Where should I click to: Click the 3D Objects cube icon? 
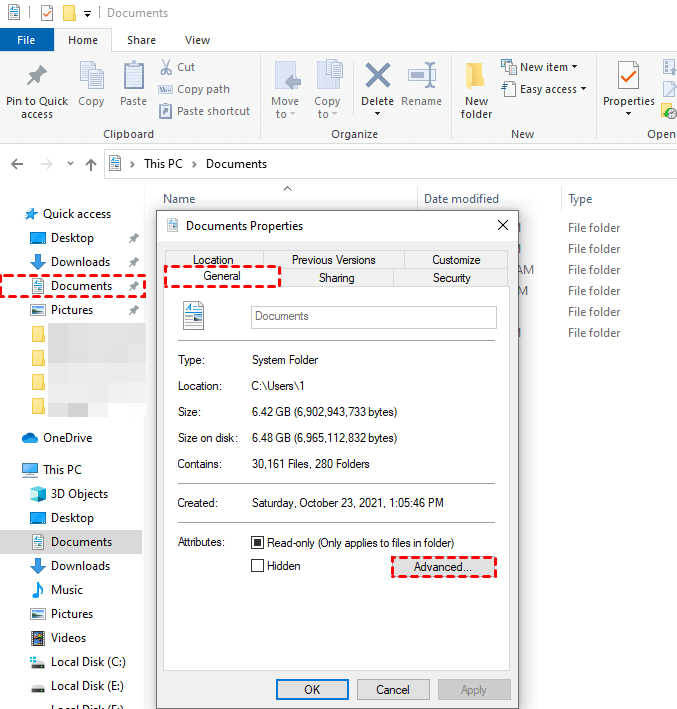pos(38,494)
